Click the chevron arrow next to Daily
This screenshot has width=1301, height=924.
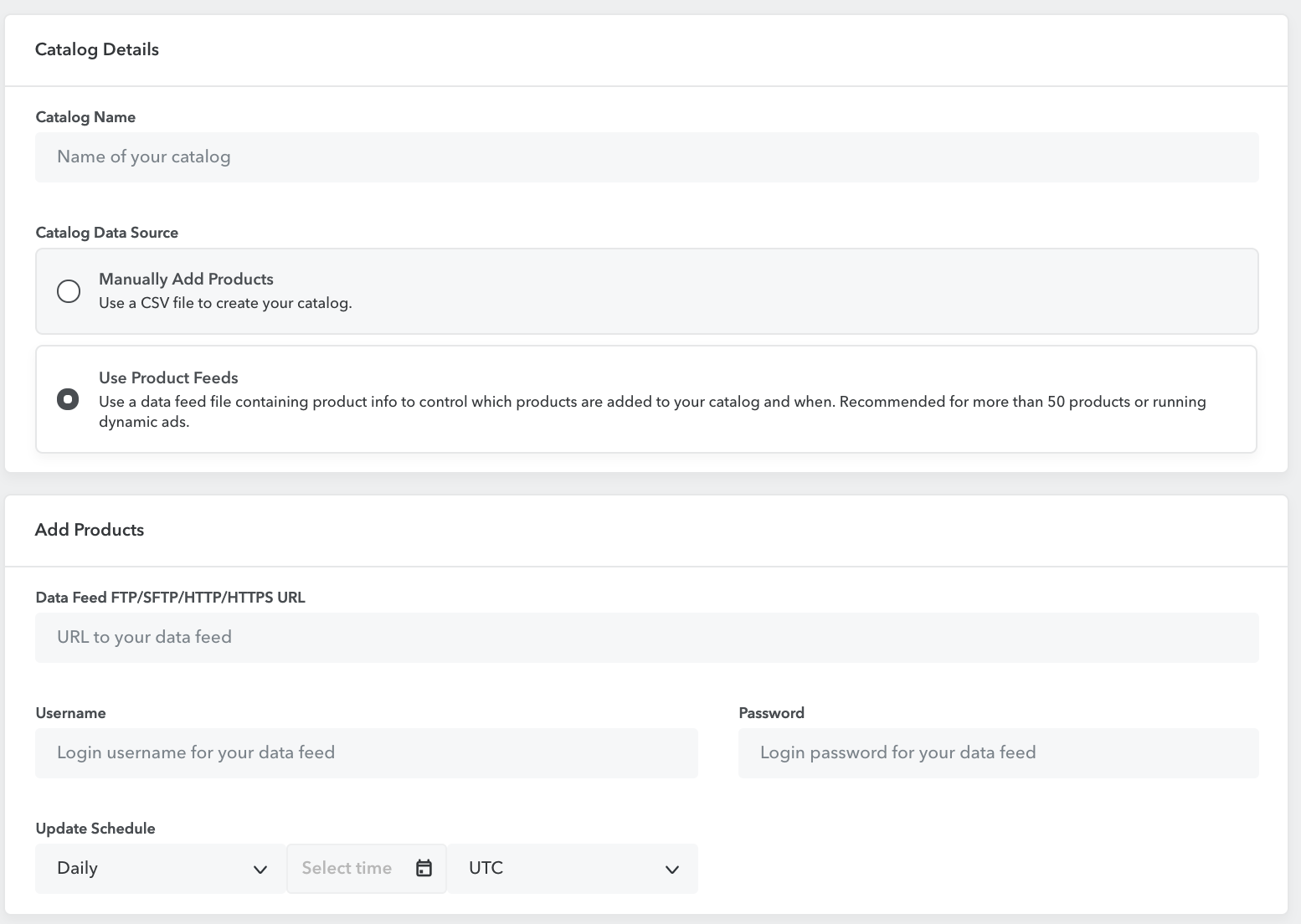tap(260, 870)
